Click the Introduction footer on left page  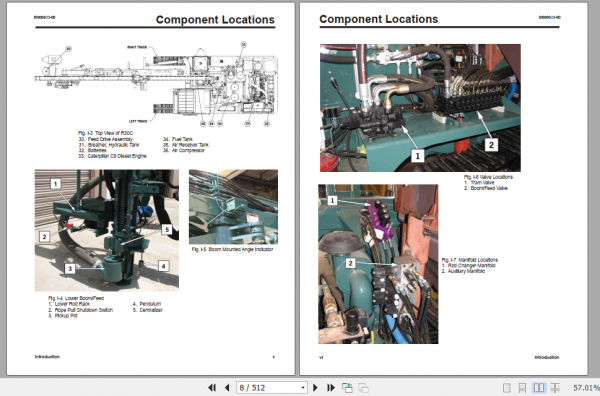point(47,357)
